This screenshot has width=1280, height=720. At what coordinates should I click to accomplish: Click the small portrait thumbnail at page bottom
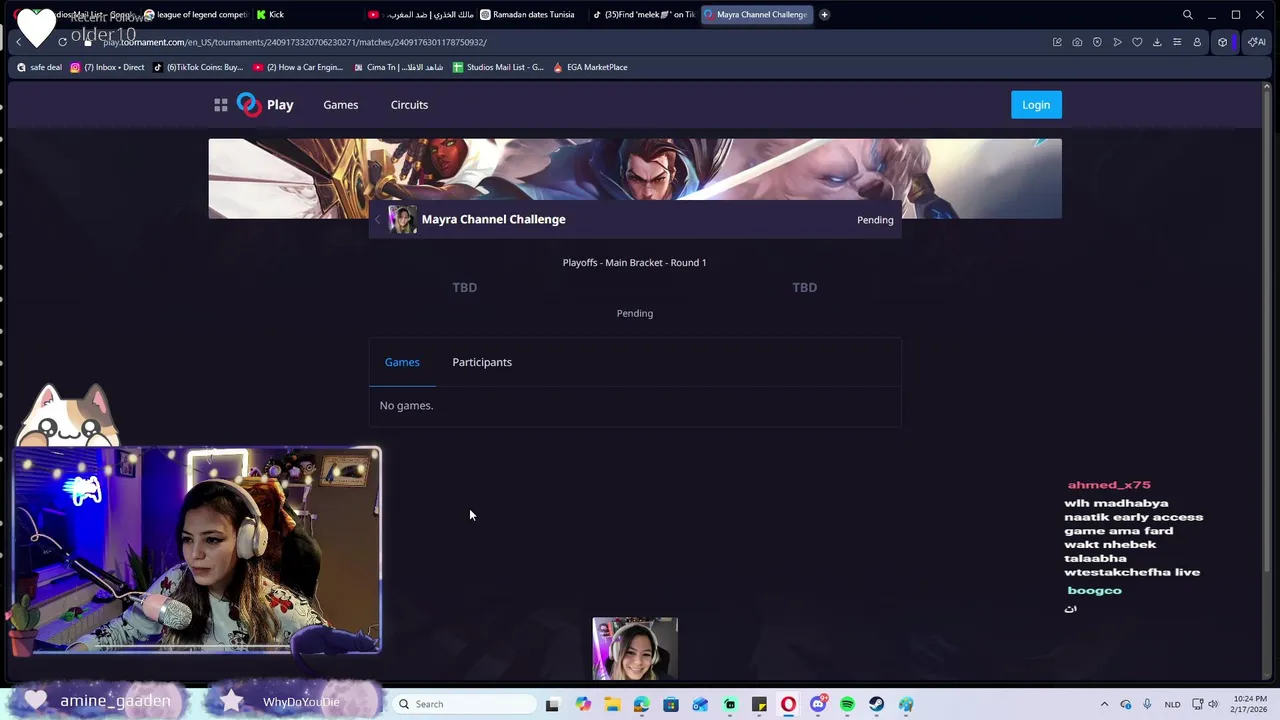pyautogui.click(x=635, y=649)
